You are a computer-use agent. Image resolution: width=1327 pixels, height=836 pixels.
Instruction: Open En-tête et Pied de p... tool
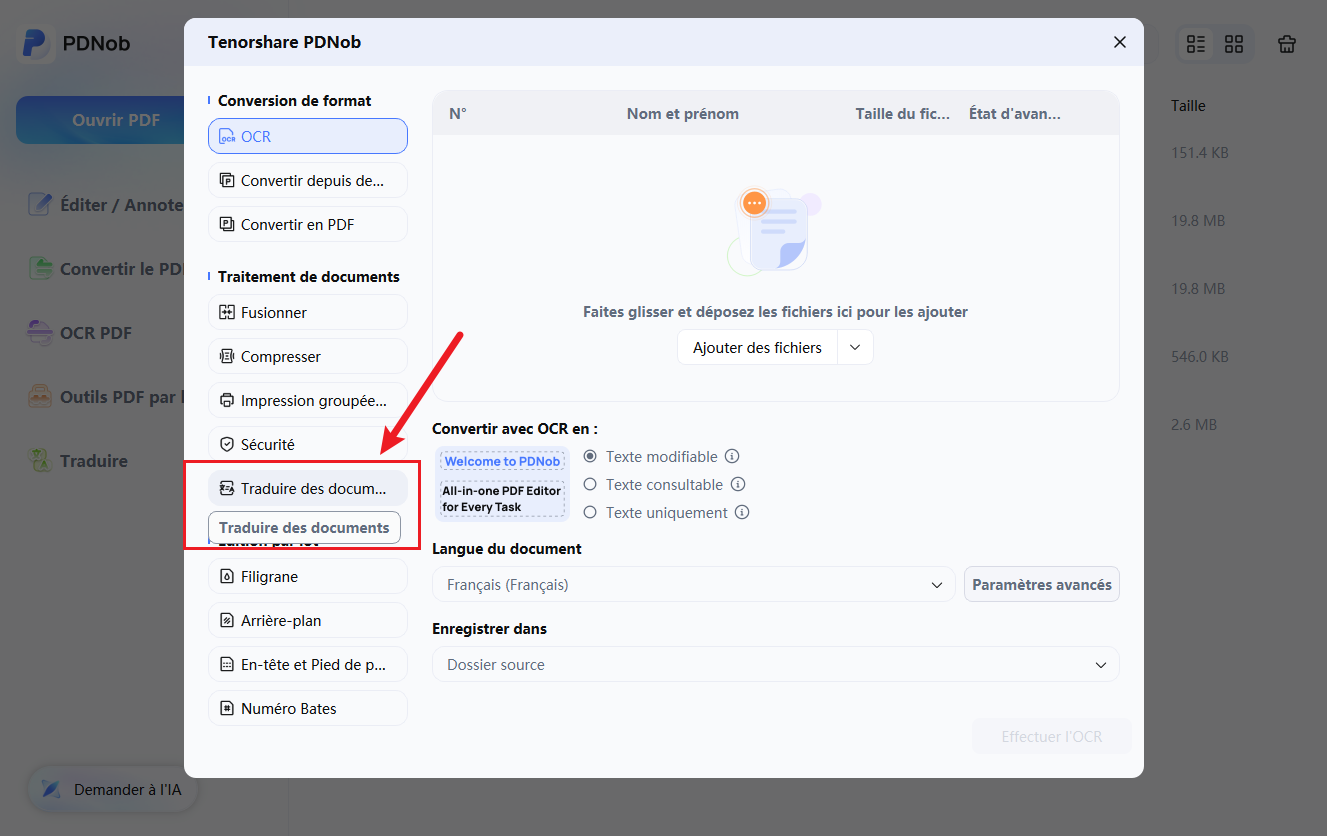click(308, 664)
